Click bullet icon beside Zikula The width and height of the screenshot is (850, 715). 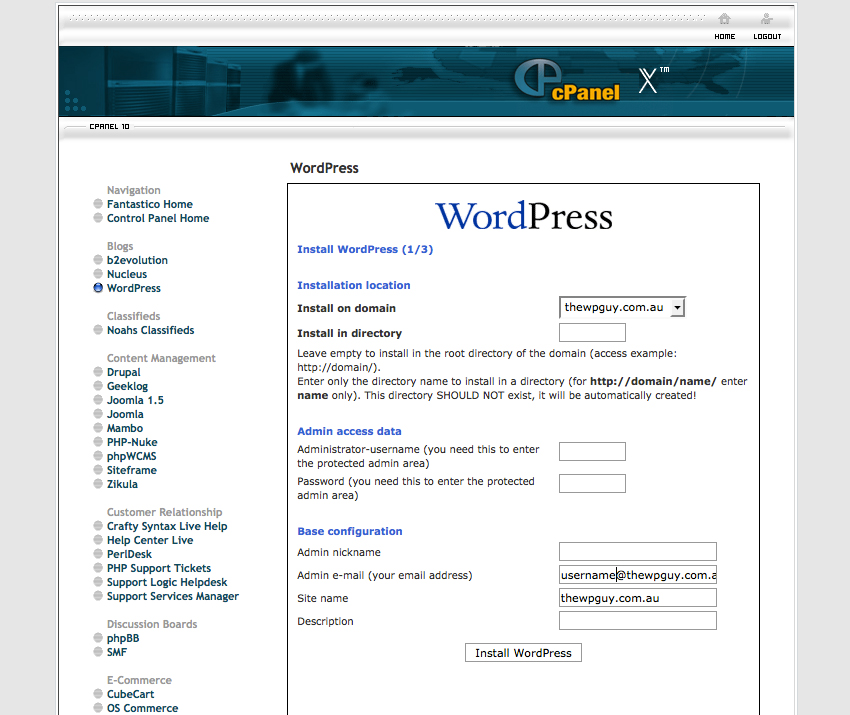(98, 484)
